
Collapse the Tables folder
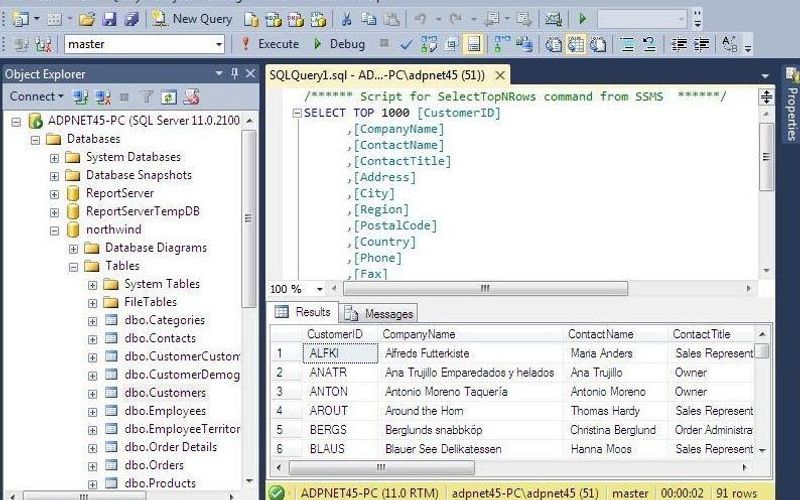coord(73,267)
